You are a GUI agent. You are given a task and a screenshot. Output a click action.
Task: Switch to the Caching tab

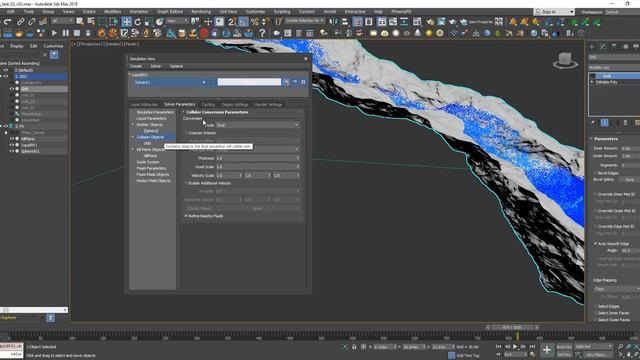click(x=208, y=104)
